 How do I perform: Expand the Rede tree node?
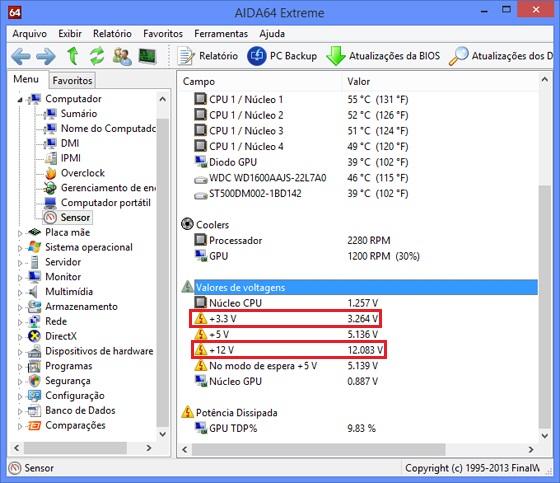[x=20, y=322]
